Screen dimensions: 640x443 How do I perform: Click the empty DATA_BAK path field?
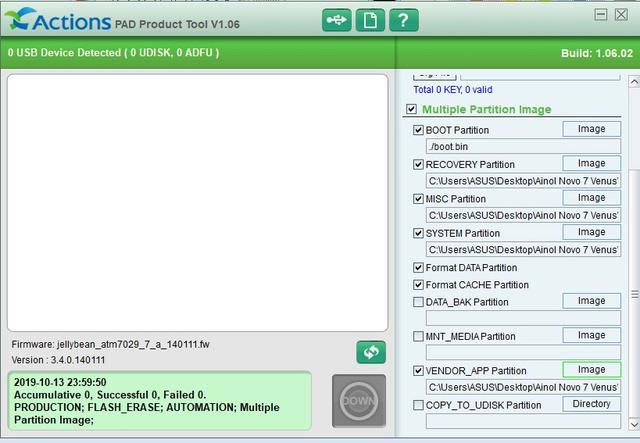click(523, 318)
